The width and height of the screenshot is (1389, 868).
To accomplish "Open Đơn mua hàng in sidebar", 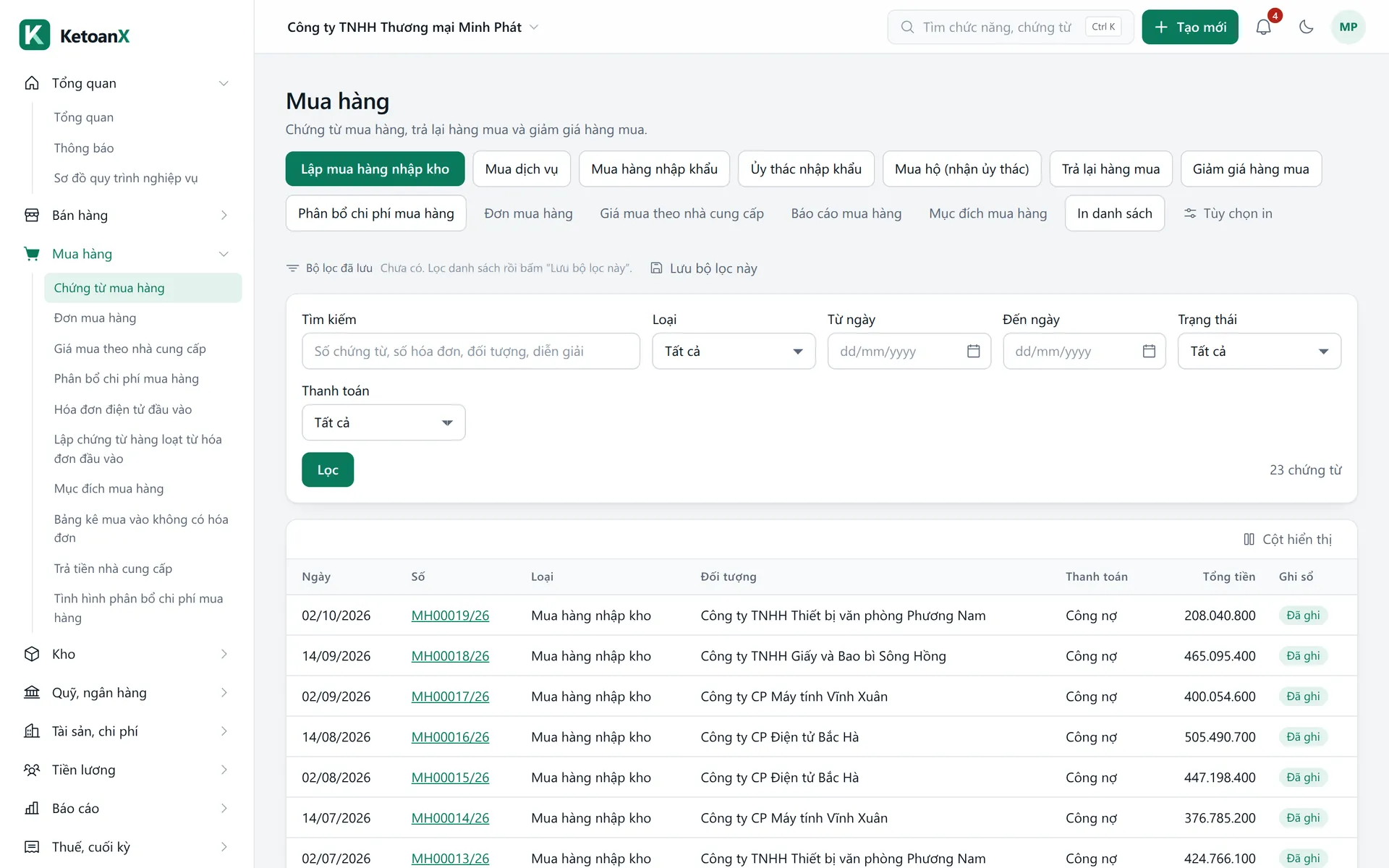I will pyautogui.click(x=95, y=318).
